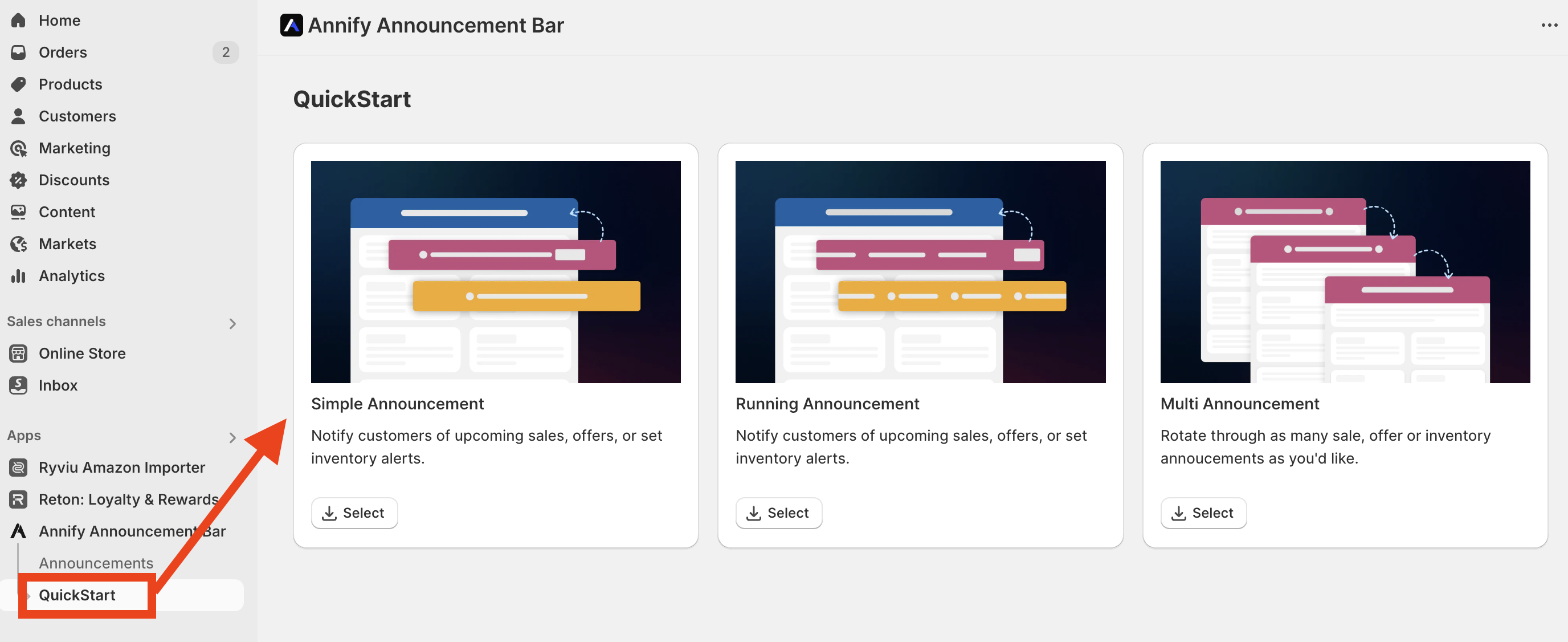
Task: Click 'Rotate through as many sale' description
Action: [x=1325, y=446]
